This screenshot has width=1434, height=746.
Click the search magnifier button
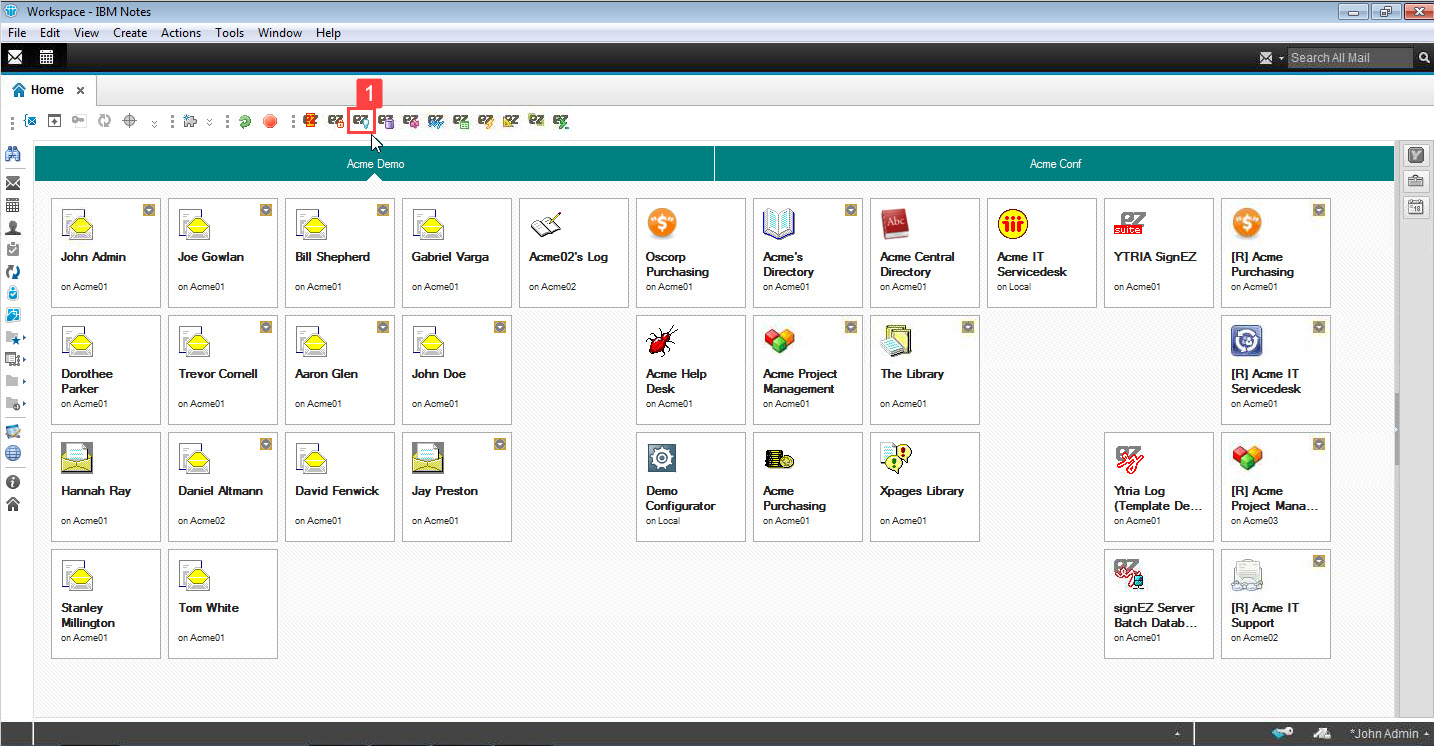pos(1424,57)
